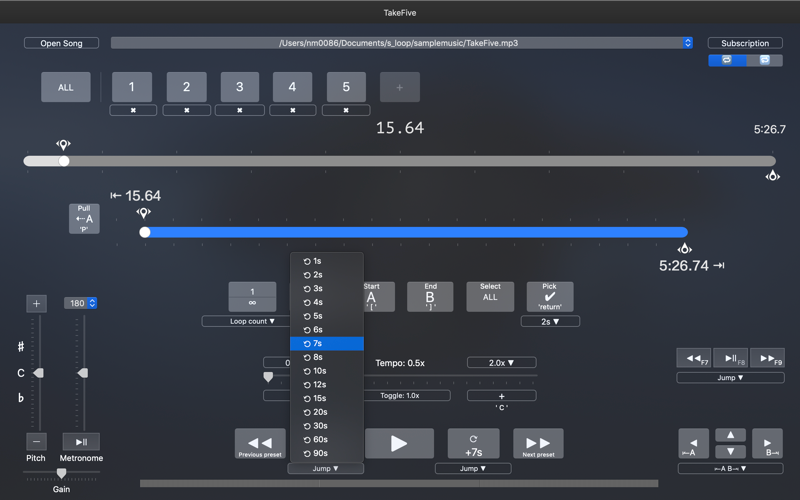Screen dimensions: 800x500
Task: Delete preset 1 with its x button
Action: click(x=133, y=110)
